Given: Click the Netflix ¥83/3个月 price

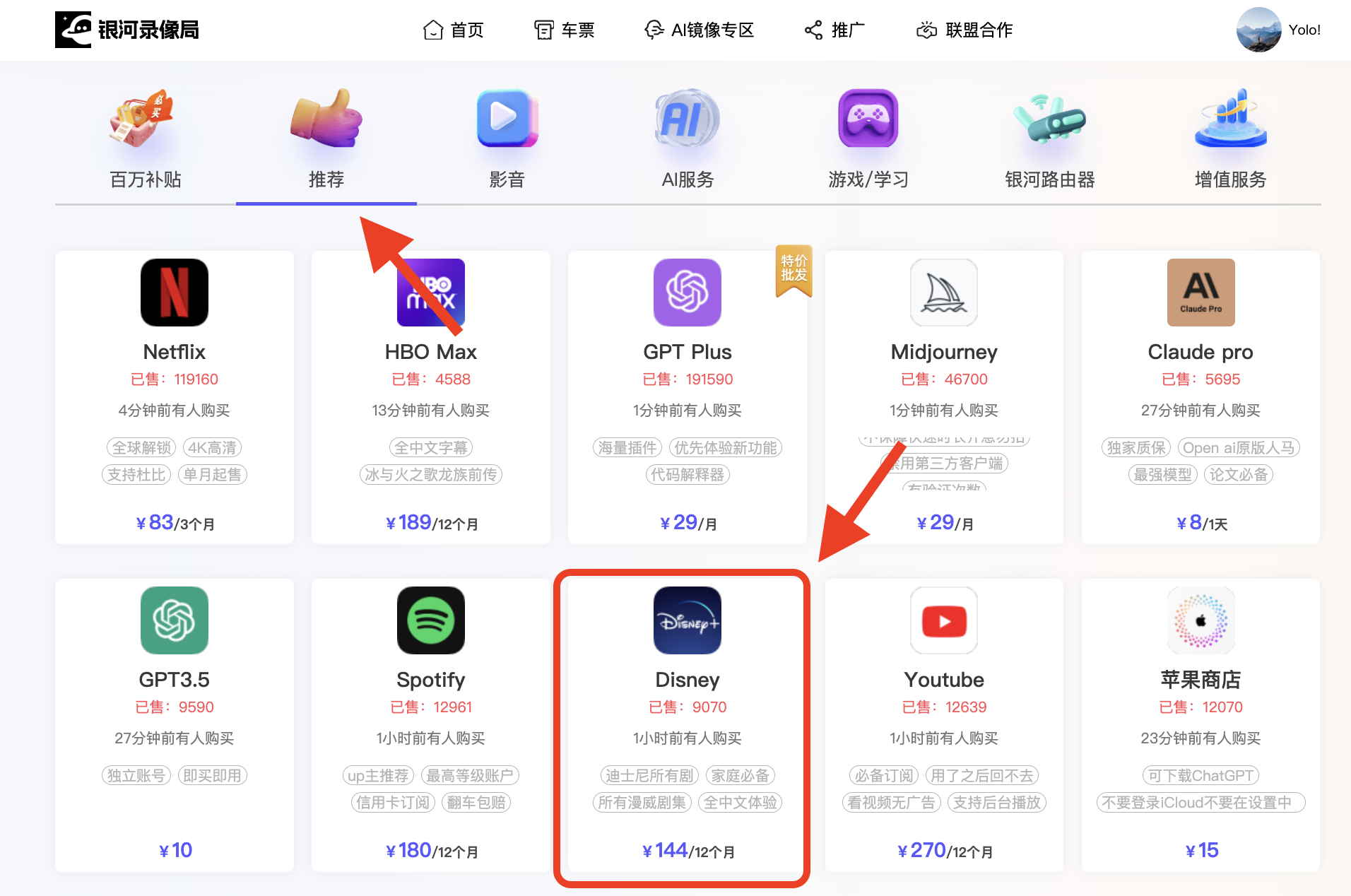Looking at the screenshot, I should (x=175, y=523).
